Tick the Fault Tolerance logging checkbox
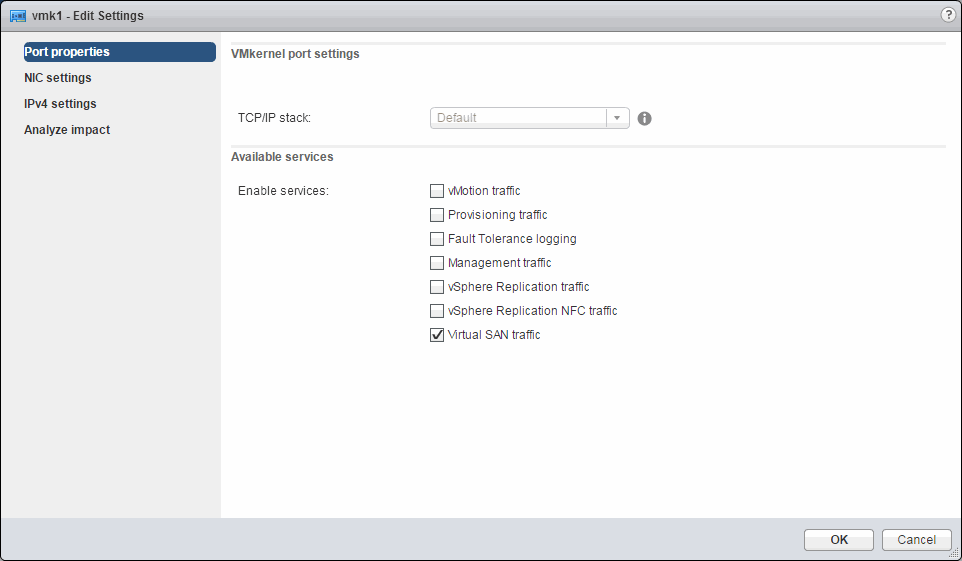 tap(437, 239)
